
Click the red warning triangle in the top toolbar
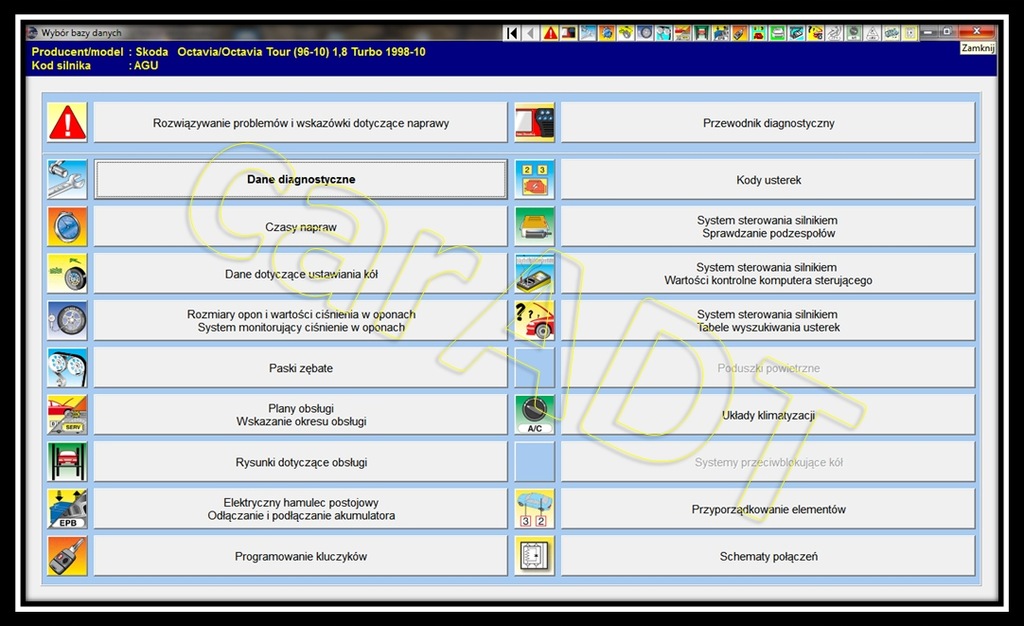point(551,33)
